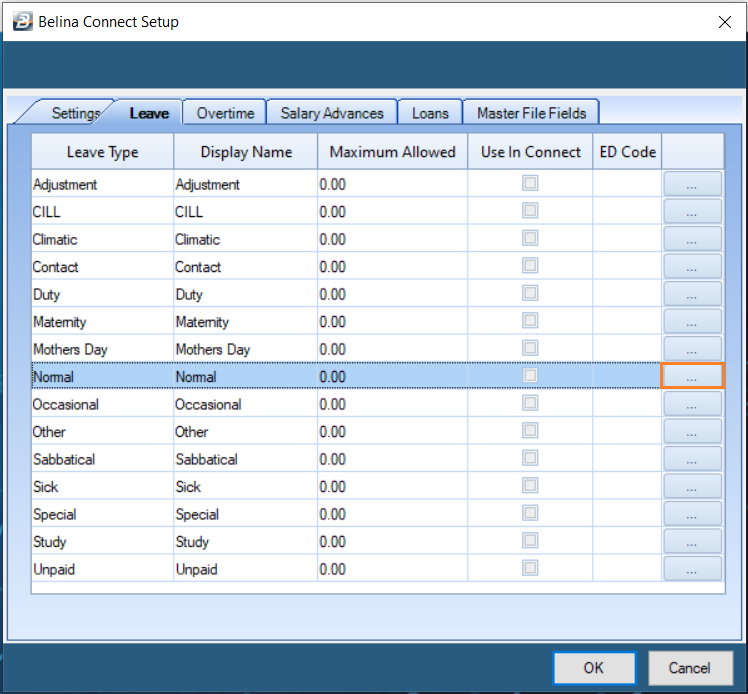Open ED Code lookup for Mothers Day
The width and height of the screenshot is (748, 694).
pyautogui.click(x=692, y=349)
